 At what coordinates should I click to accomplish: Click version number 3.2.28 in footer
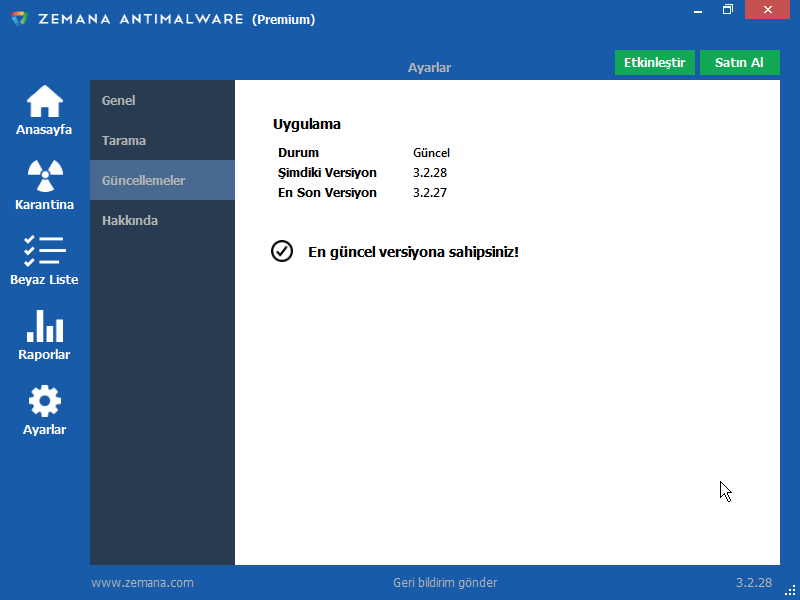754,583
